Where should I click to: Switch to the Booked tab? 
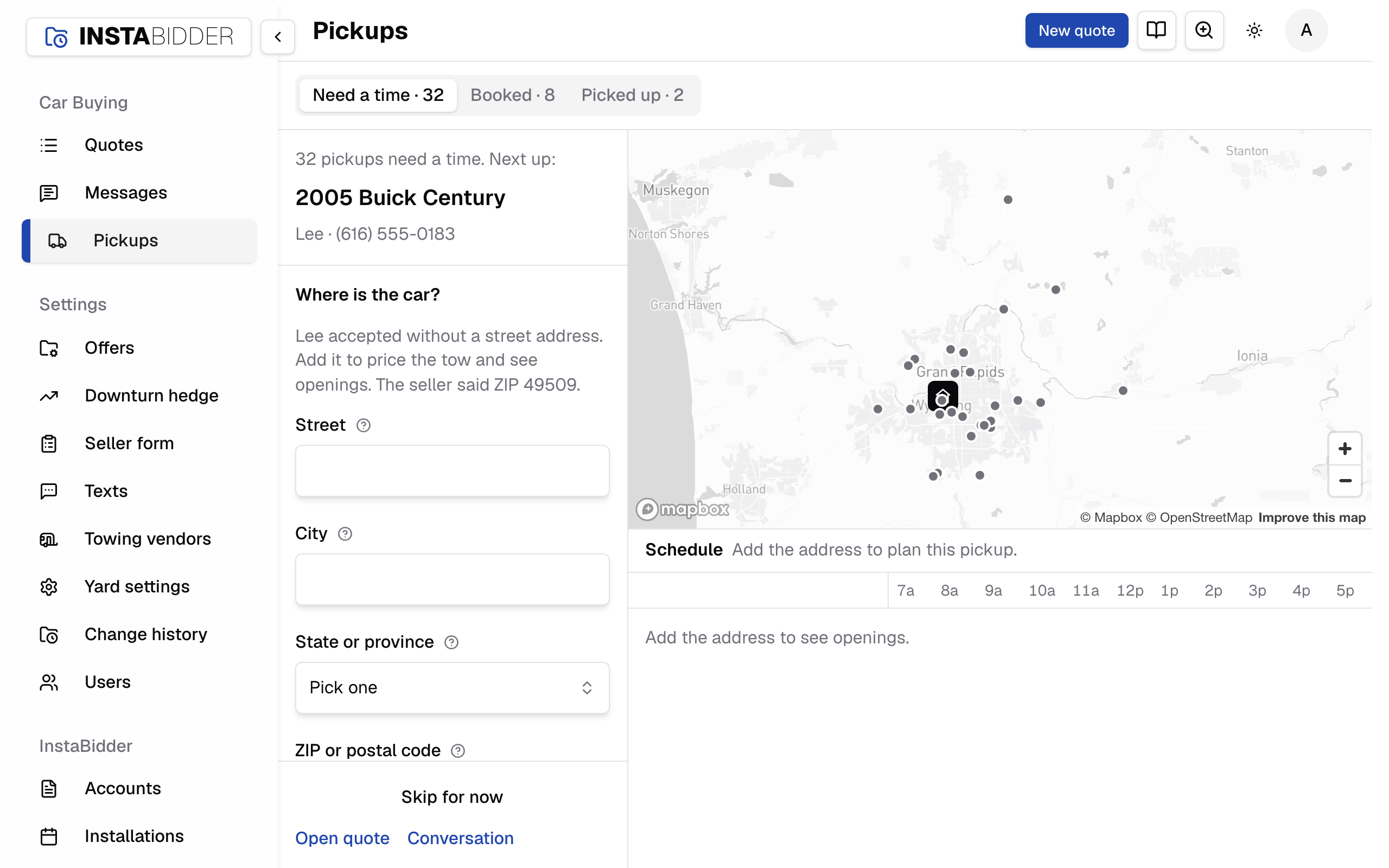point(513,95)
